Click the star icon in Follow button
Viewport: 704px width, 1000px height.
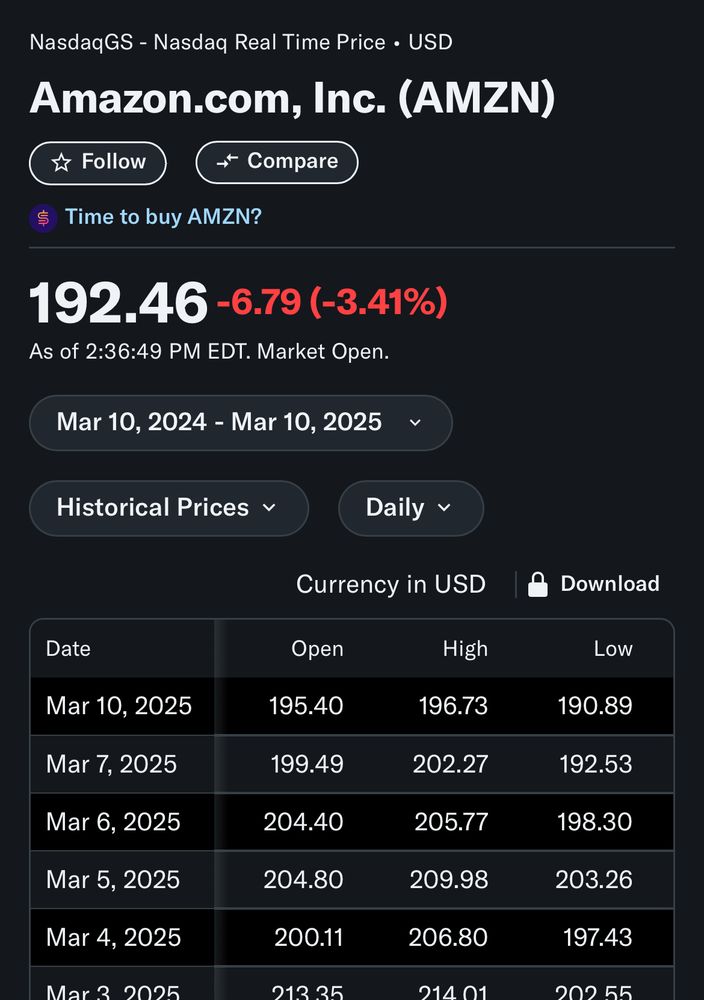[x=61, y=162]
